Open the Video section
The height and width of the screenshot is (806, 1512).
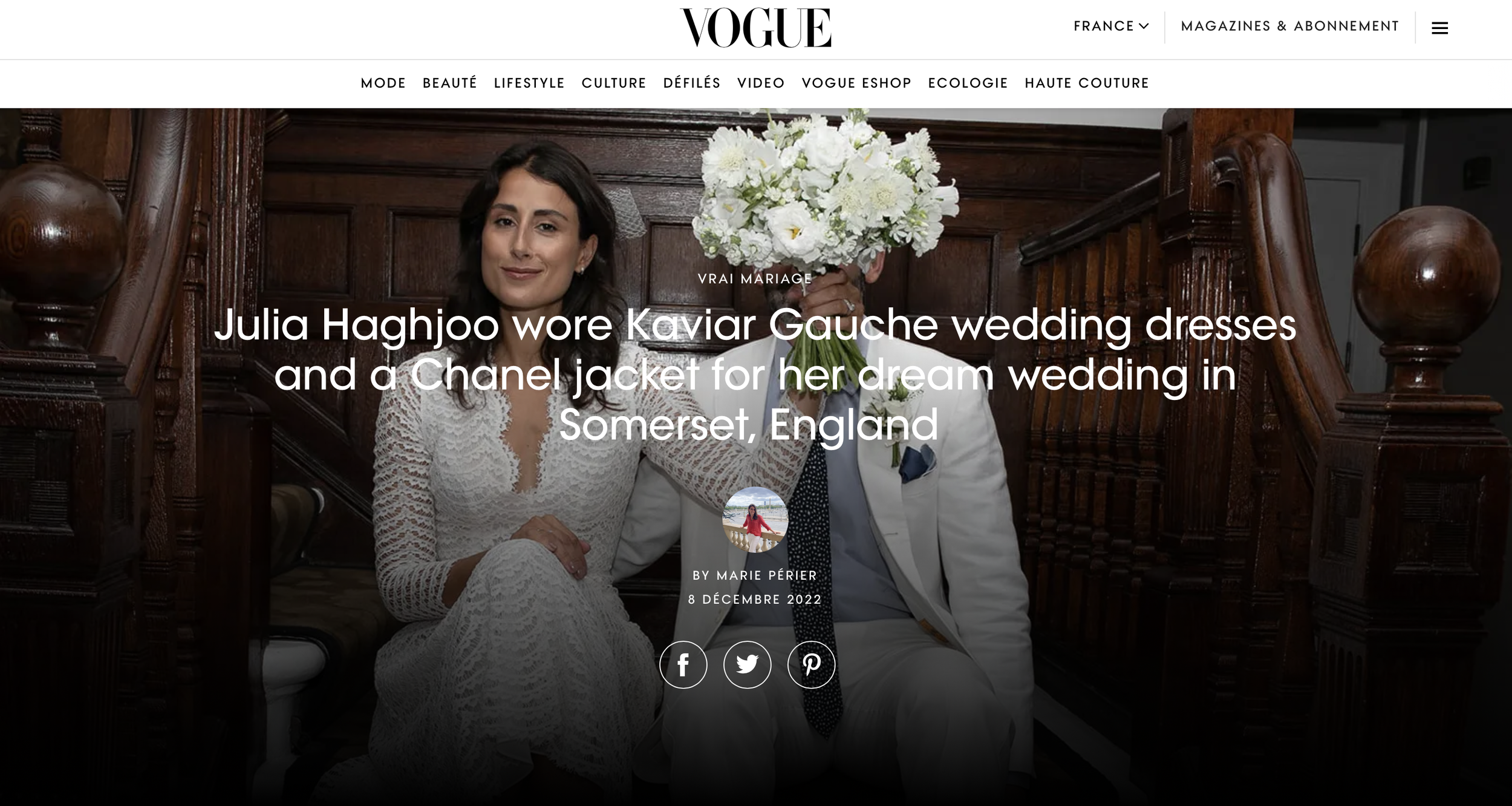(x=761, y=83)
